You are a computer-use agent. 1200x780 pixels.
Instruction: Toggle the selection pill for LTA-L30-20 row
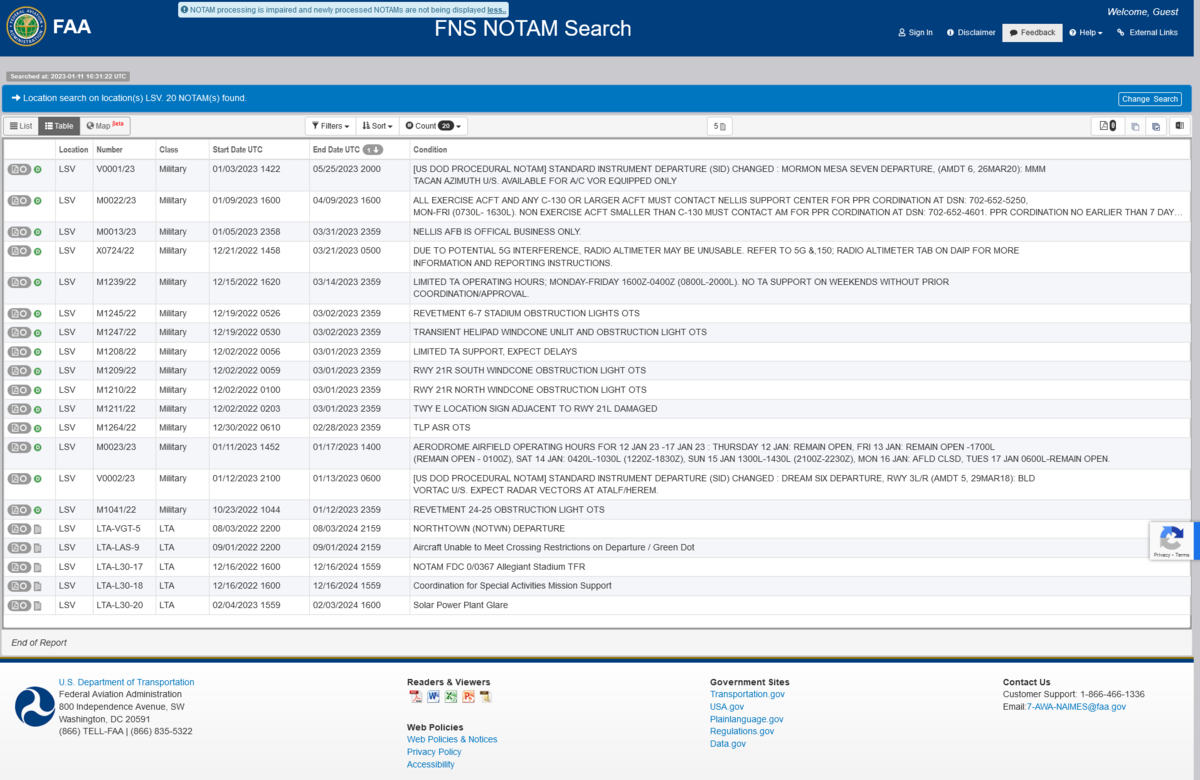point(18,605)
